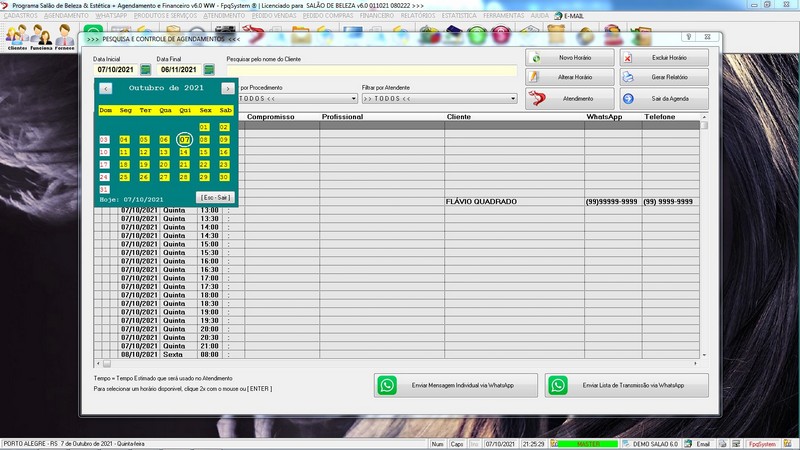Go to next month in calendar
800x450 pixels.
(x=228, y=88)
